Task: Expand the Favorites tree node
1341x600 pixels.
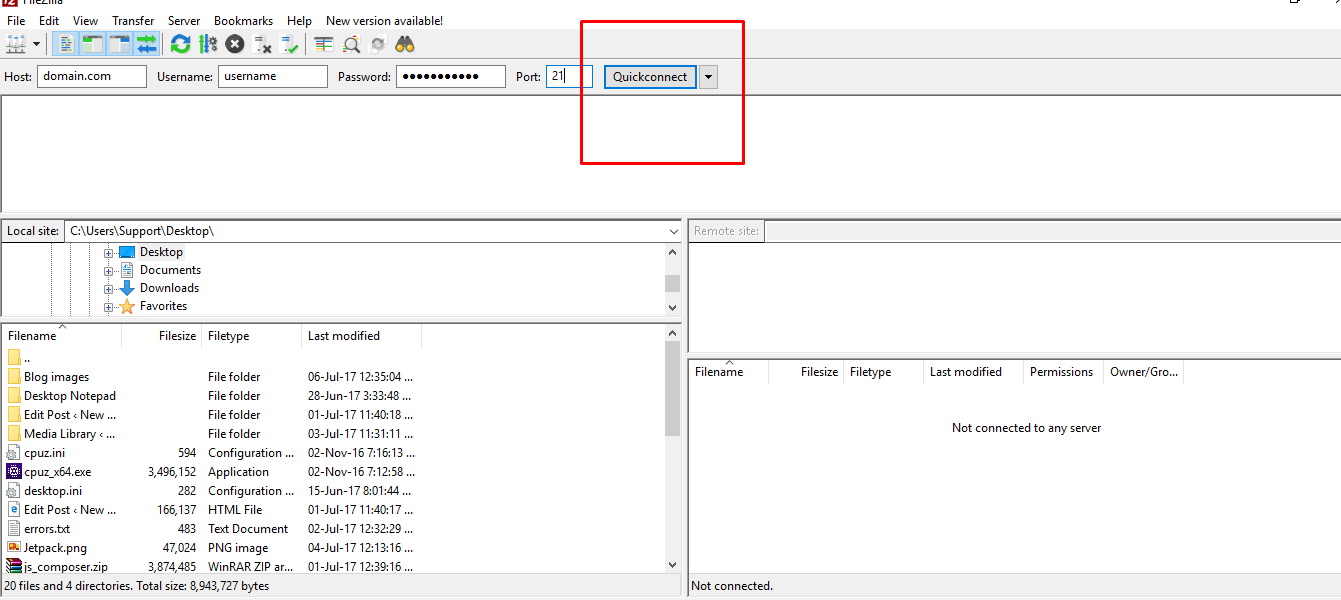Action: coord(108,307)
